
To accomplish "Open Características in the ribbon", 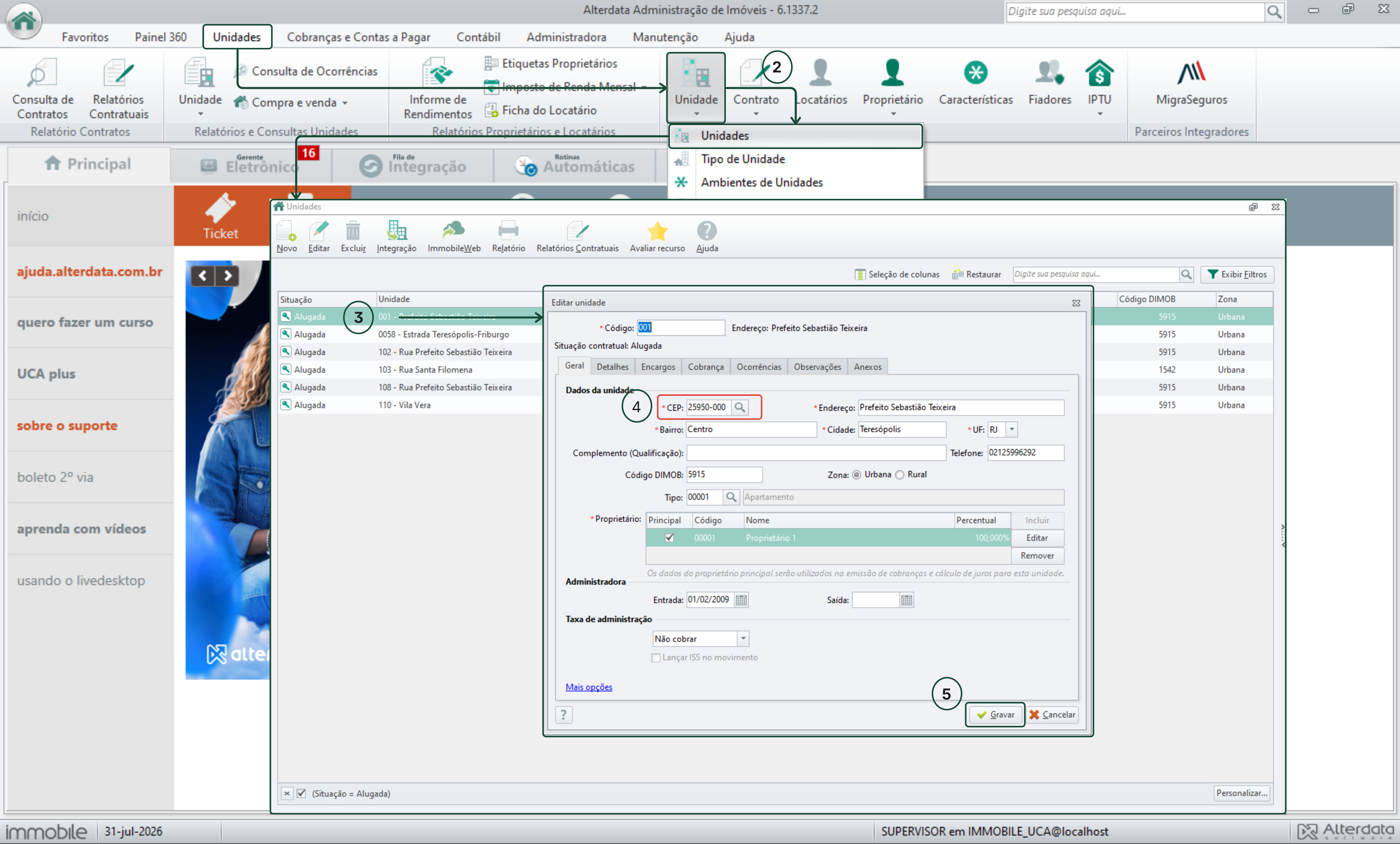I will [976, 82].
